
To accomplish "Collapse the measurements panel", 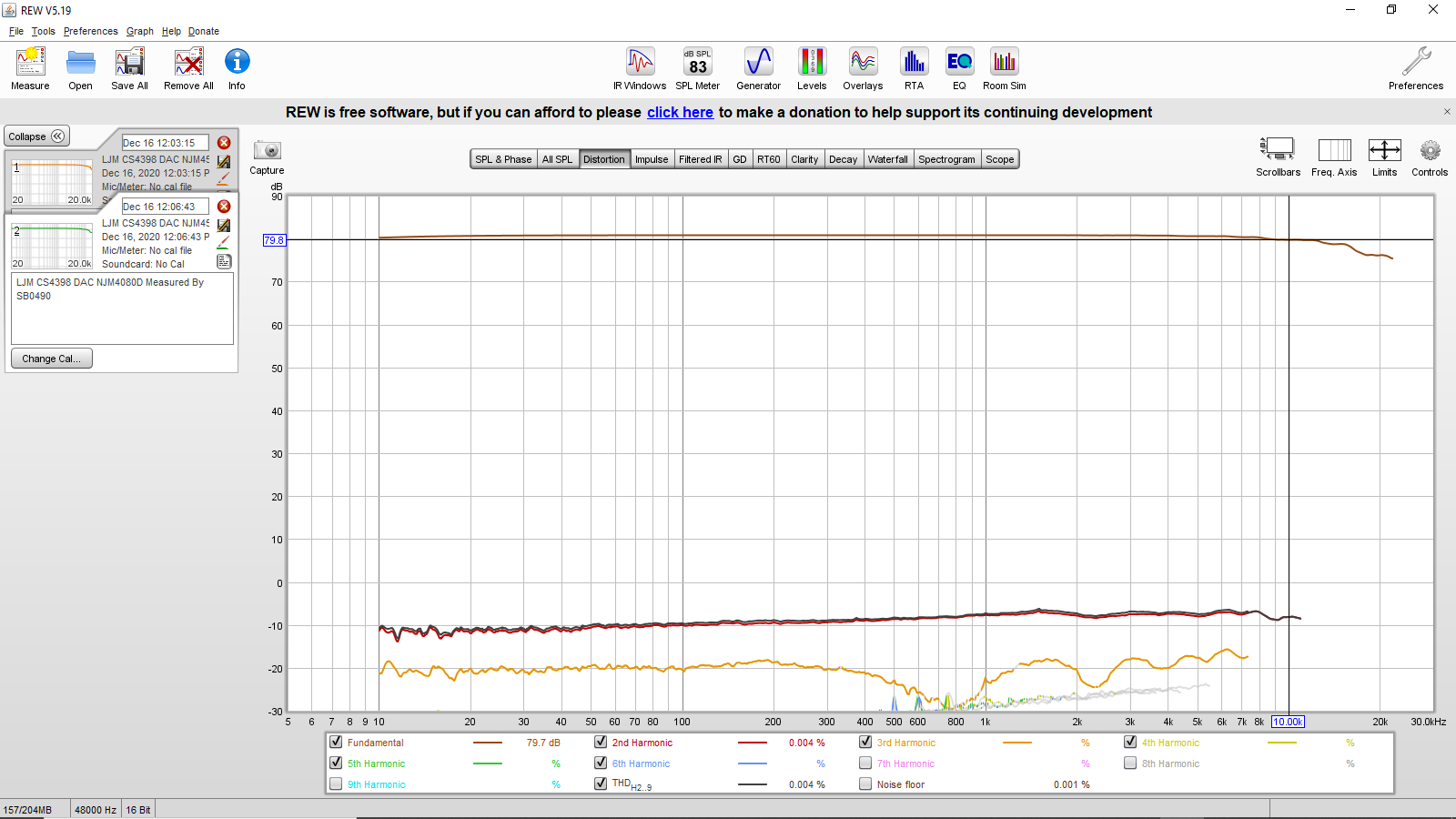I will 36,136.
